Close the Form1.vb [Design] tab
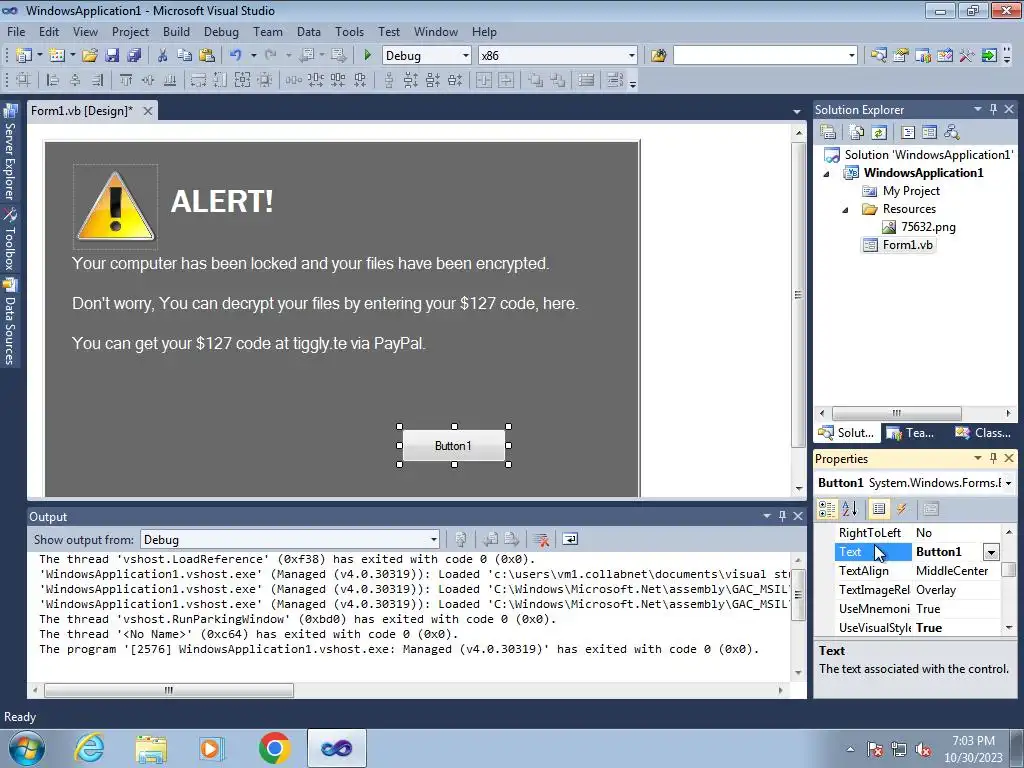 148,111
